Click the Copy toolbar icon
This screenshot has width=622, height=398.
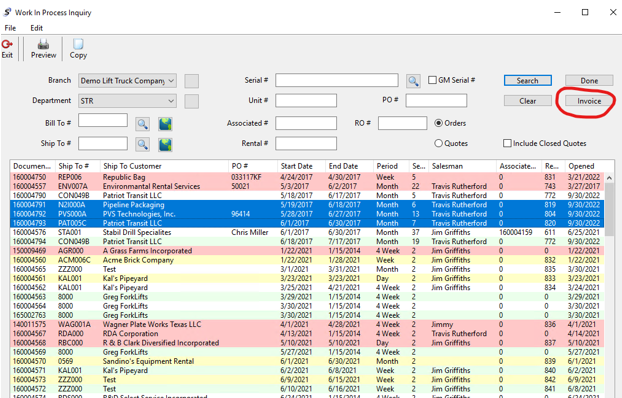click(x=78, y=49)
